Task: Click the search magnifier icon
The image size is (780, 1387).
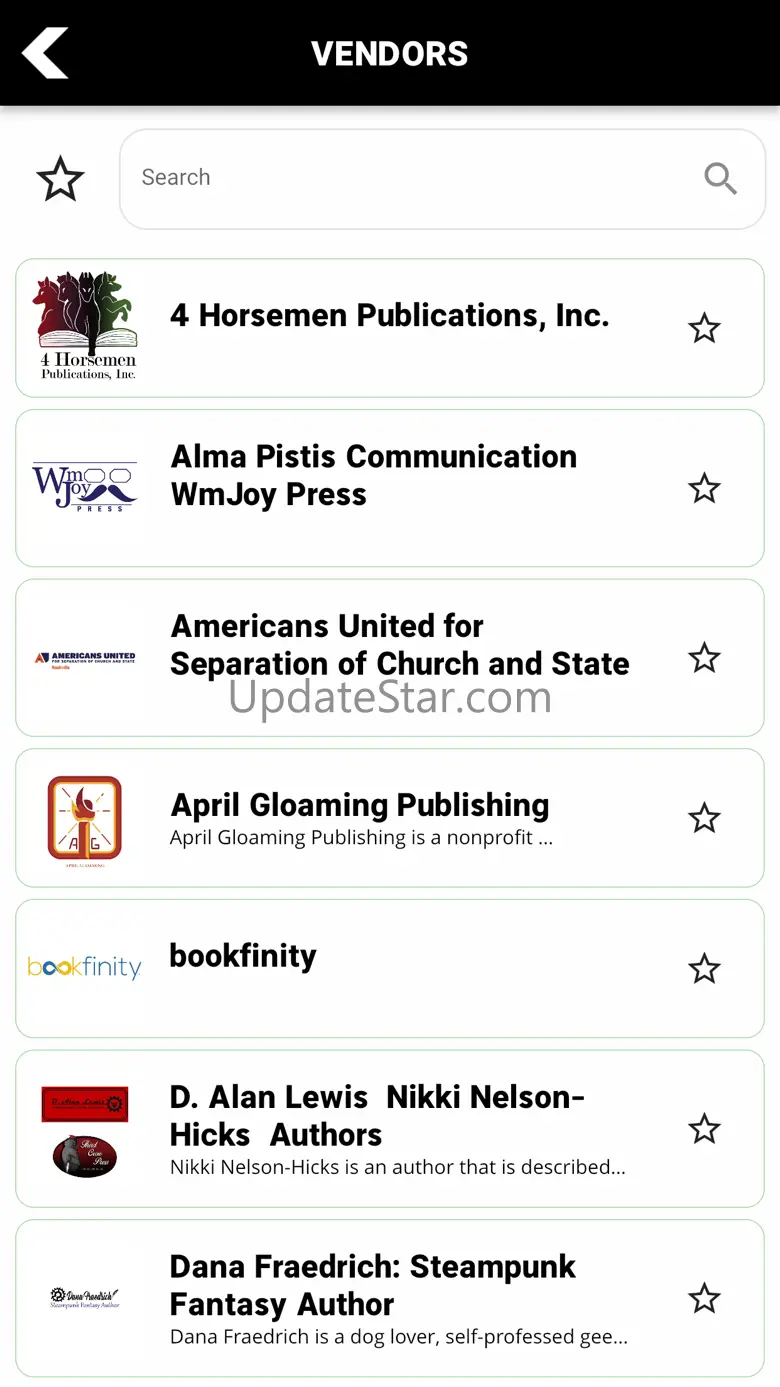Action: click(x=720, y=179)
